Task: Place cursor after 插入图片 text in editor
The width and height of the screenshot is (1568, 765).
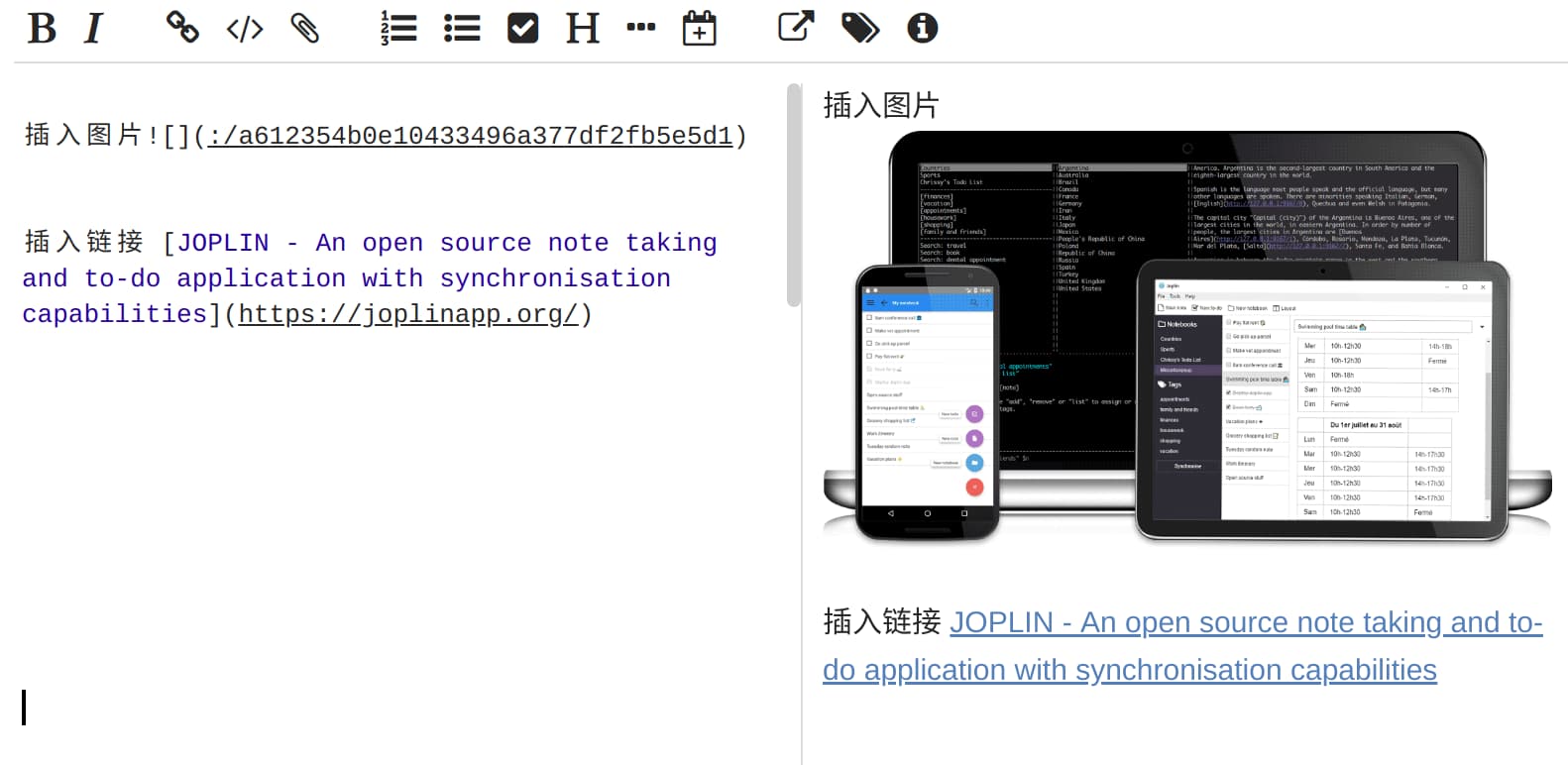Action: (145, 136)
